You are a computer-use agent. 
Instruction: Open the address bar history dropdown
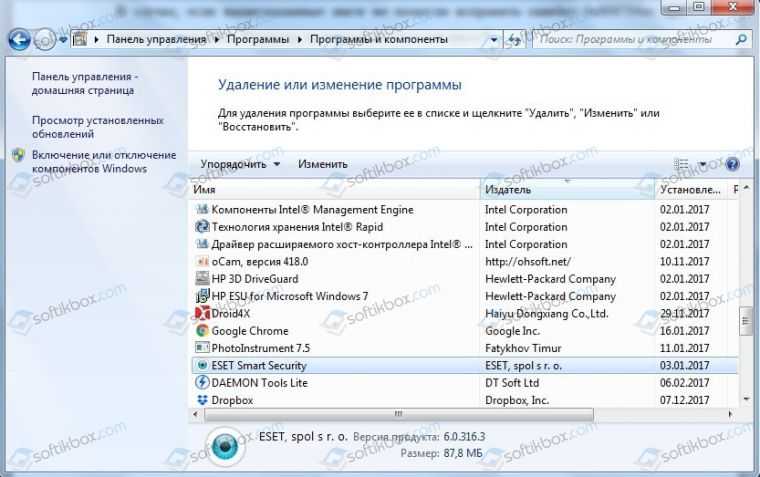493,40
